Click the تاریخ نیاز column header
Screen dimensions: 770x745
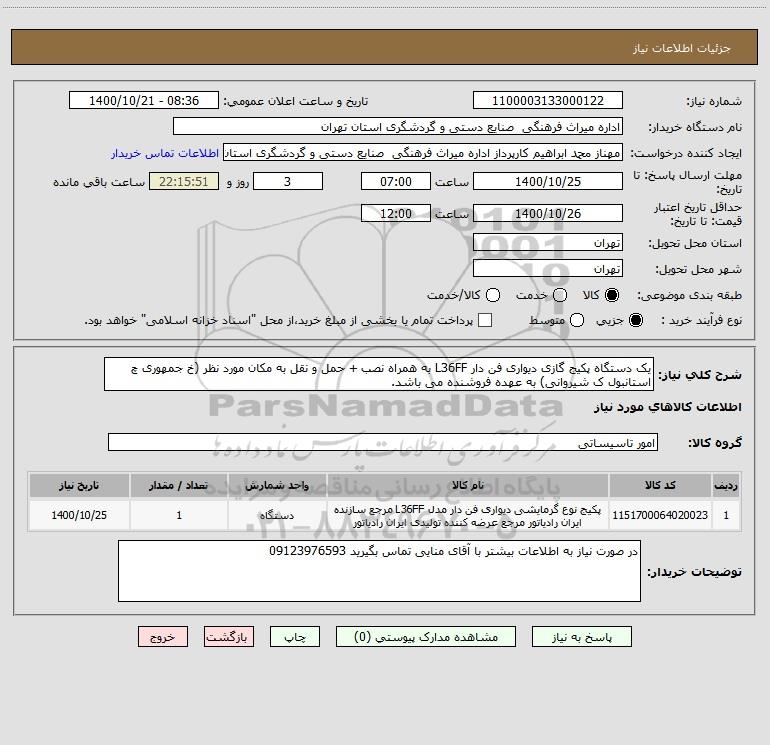click(79, 485)
